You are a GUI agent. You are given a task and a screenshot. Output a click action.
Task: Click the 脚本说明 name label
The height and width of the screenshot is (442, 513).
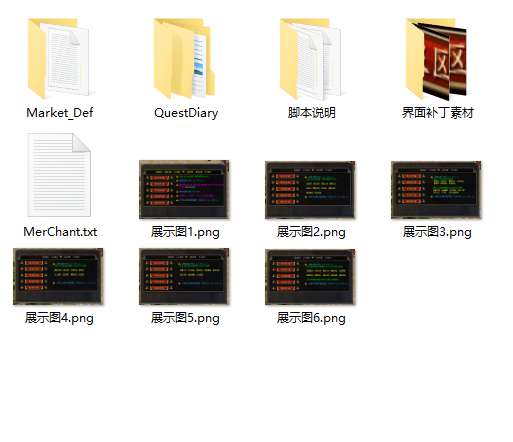pos(312,113)
